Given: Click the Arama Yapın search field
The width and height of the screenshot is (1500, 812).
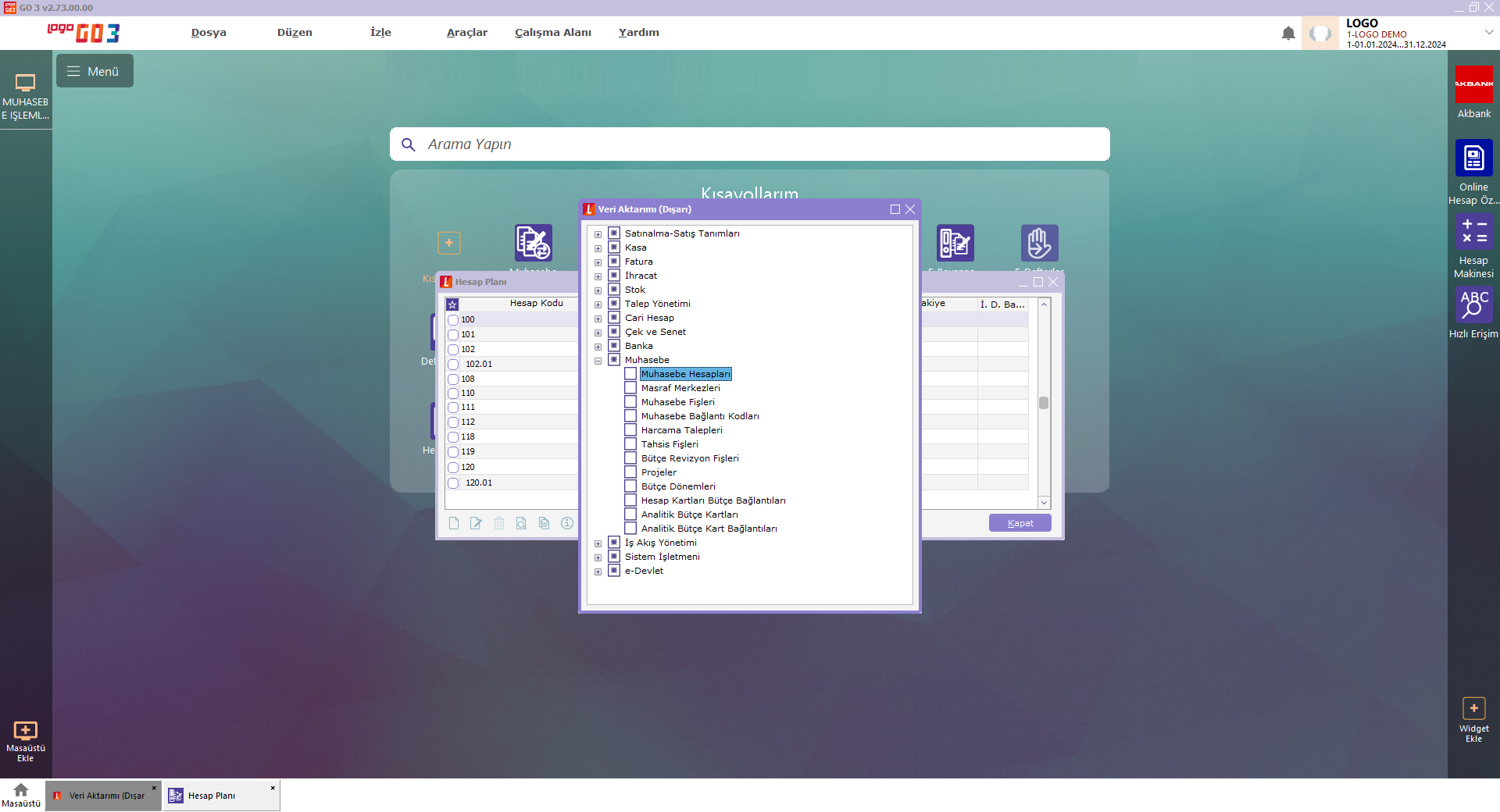Looking at the screenshot, I should (x=750, y=144).
